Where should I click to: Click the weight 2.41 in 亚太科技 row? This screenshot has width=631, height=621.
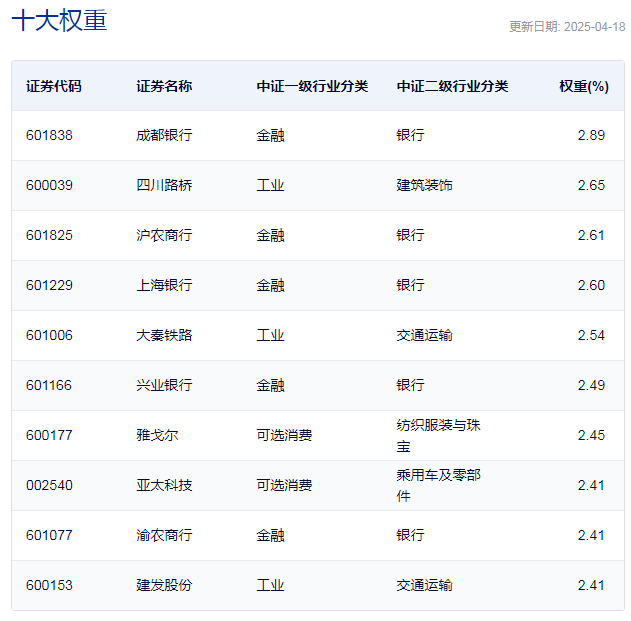coord(591,485)
